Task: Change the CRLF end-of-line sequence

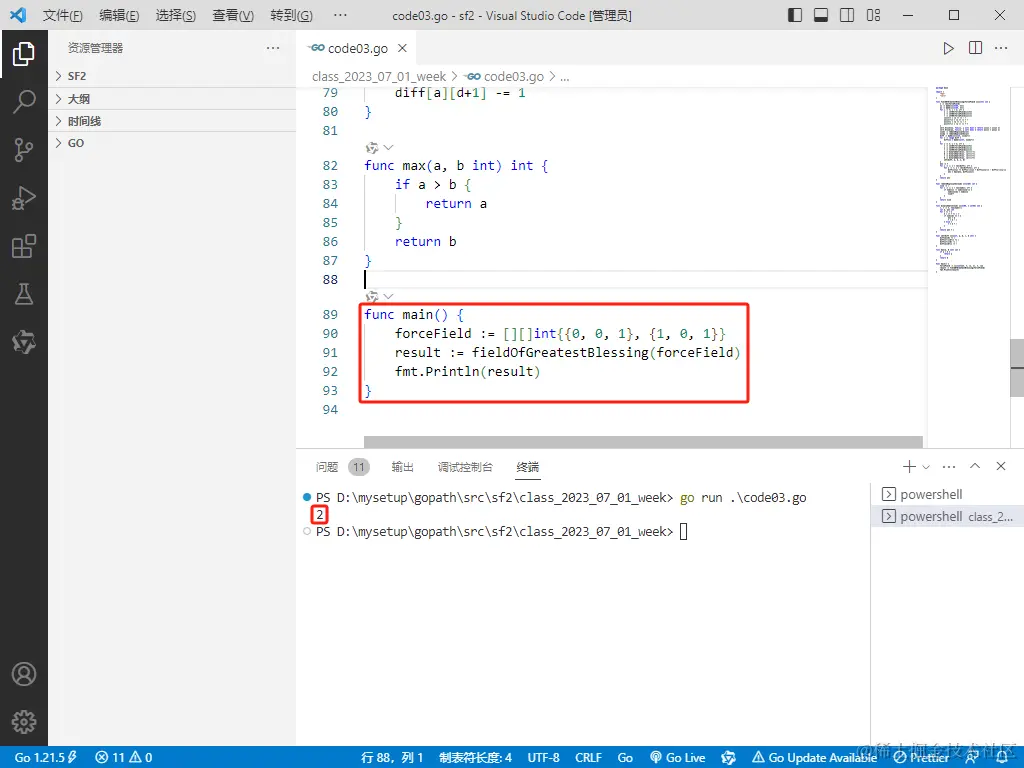Action: tap(588, 758)
